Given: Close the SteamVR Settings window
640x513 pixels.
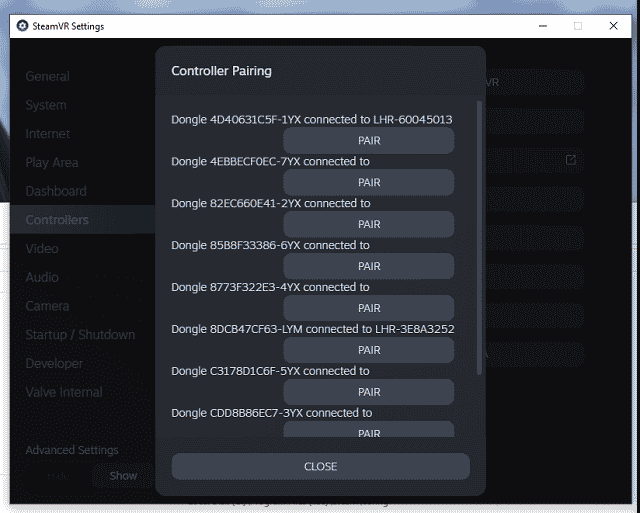Looking at the screenshot, I should point(613,26).
